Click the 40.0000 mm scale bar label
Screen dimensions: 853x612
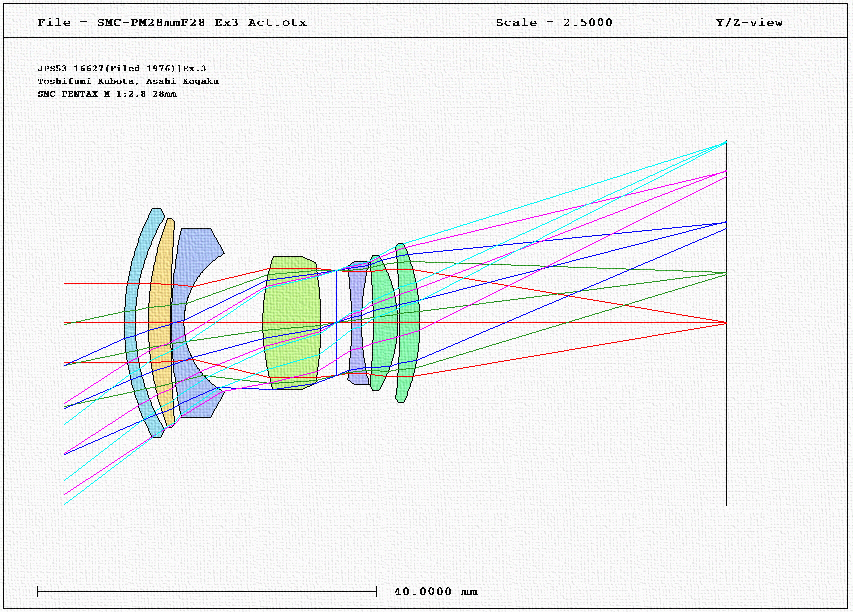coord(436,591)
